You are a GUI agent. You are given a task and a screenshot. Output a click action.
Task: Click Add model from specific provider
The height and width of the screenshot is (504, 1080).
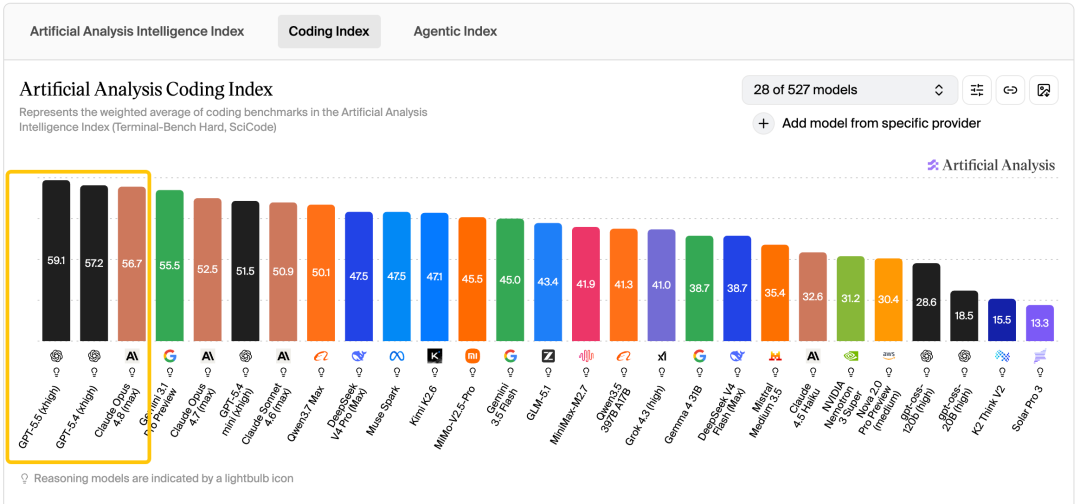(x=881, y=124)
